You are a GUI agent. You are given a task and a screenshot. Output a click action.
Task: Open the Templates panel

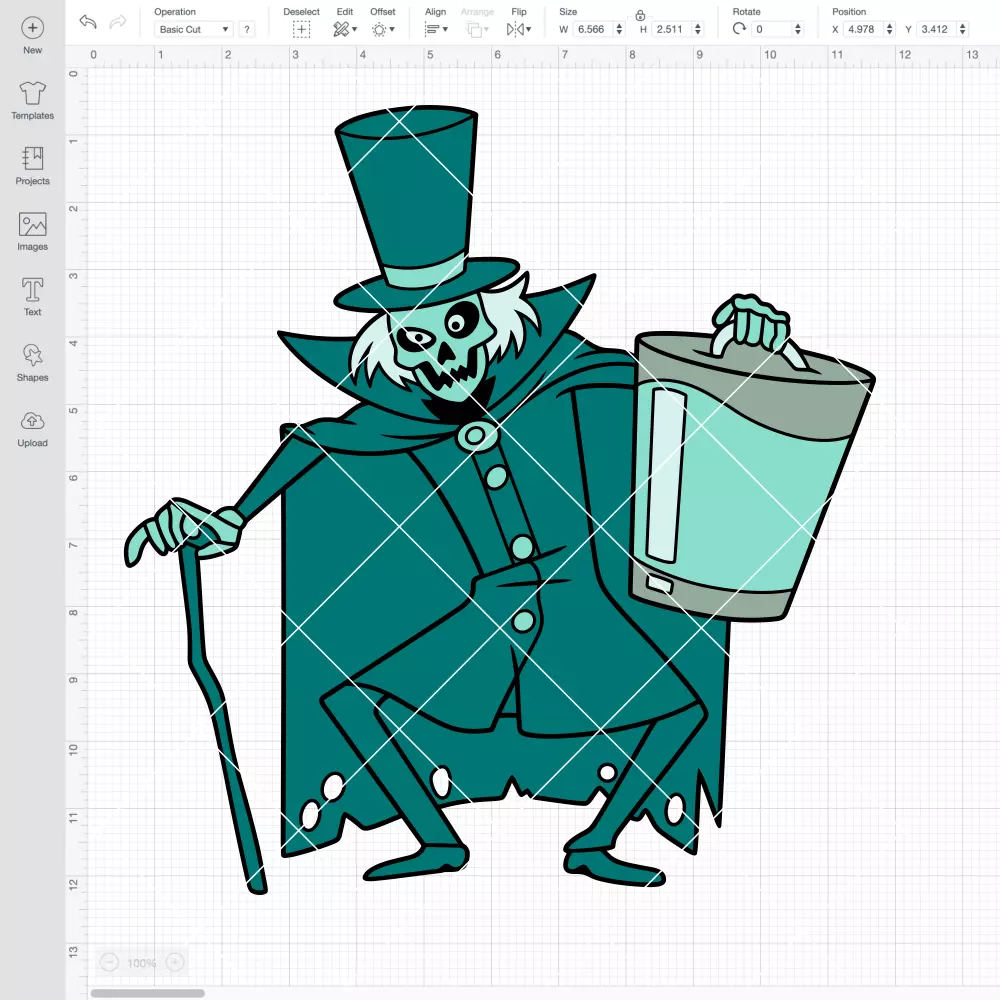33,101
